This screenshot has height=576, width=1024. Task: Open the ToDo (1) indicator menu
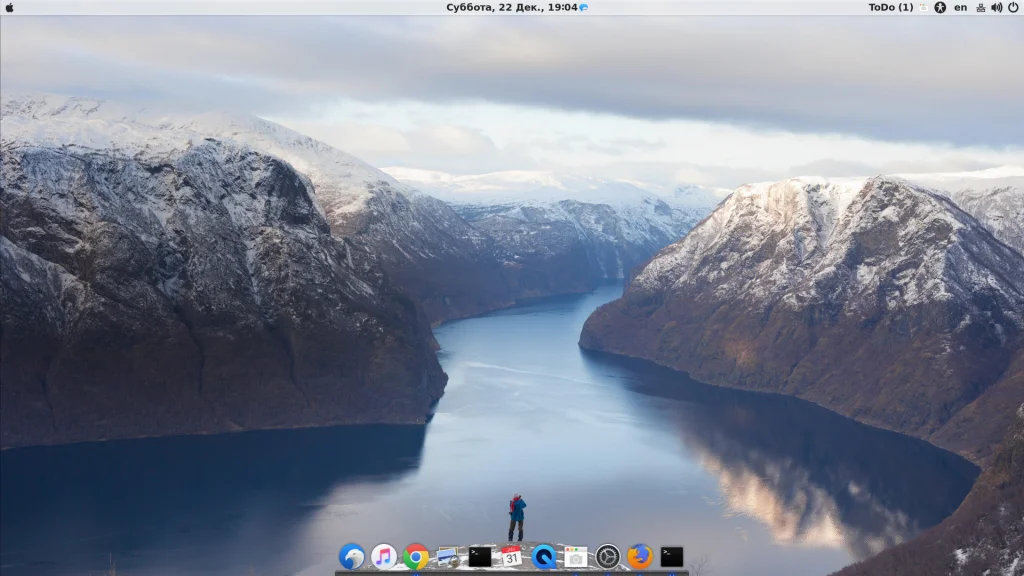point(890,7)
